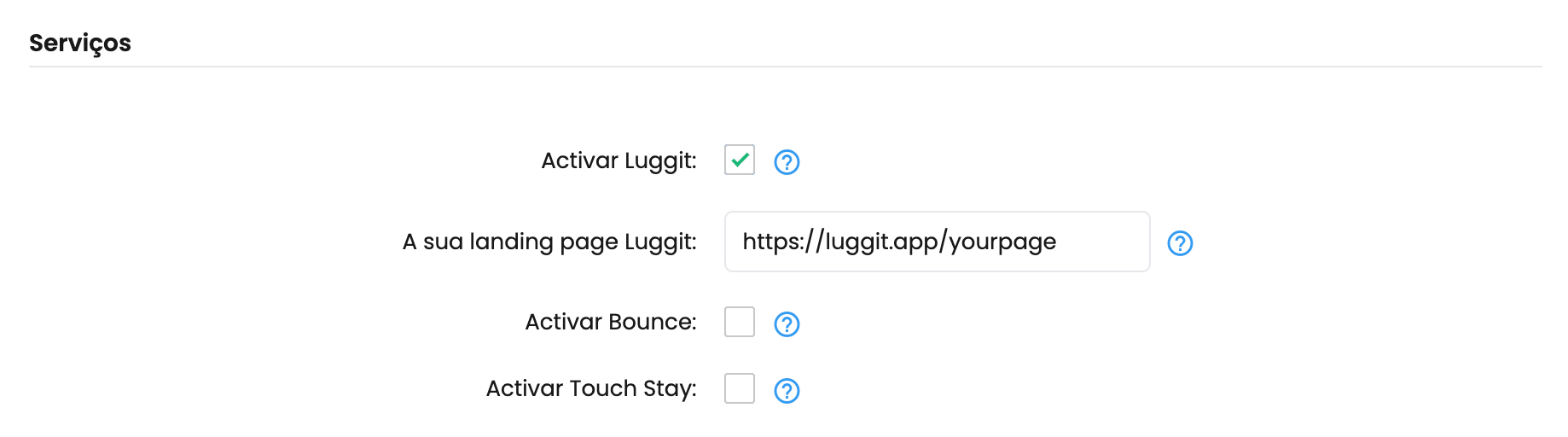Uncheck the Activar Luggit checkbox
Image resolution: width=1568 pixels, height=437 pixels.
(740, 160)
